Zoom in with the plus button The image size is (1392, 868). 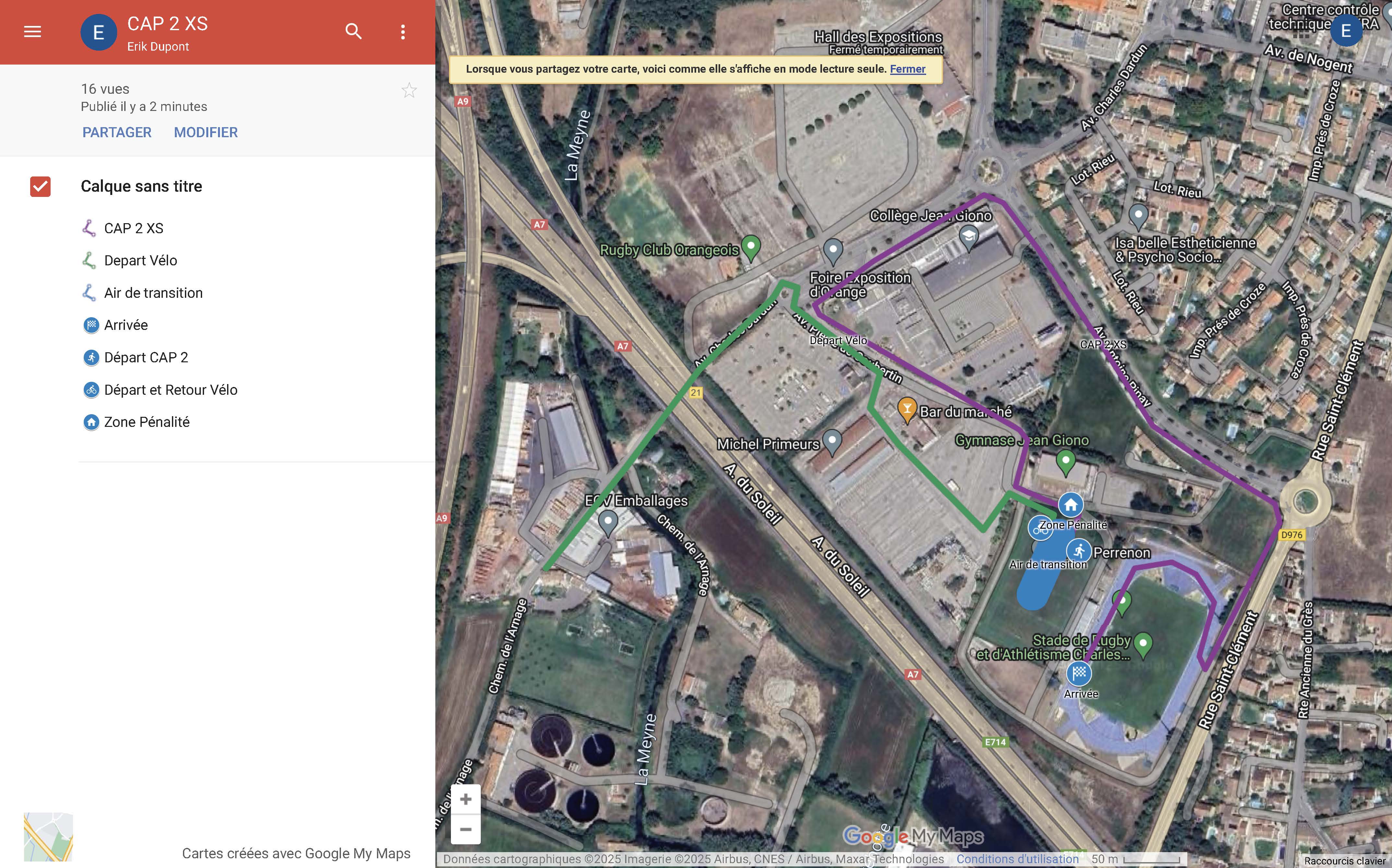[x=466, y=799]
